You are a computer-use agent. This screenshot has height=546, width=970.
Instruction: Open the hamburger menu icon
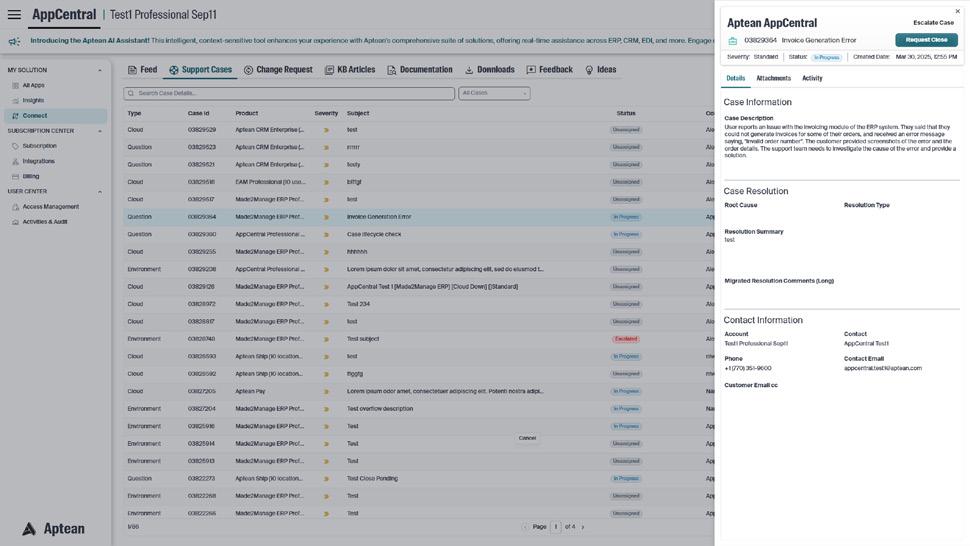14,14
